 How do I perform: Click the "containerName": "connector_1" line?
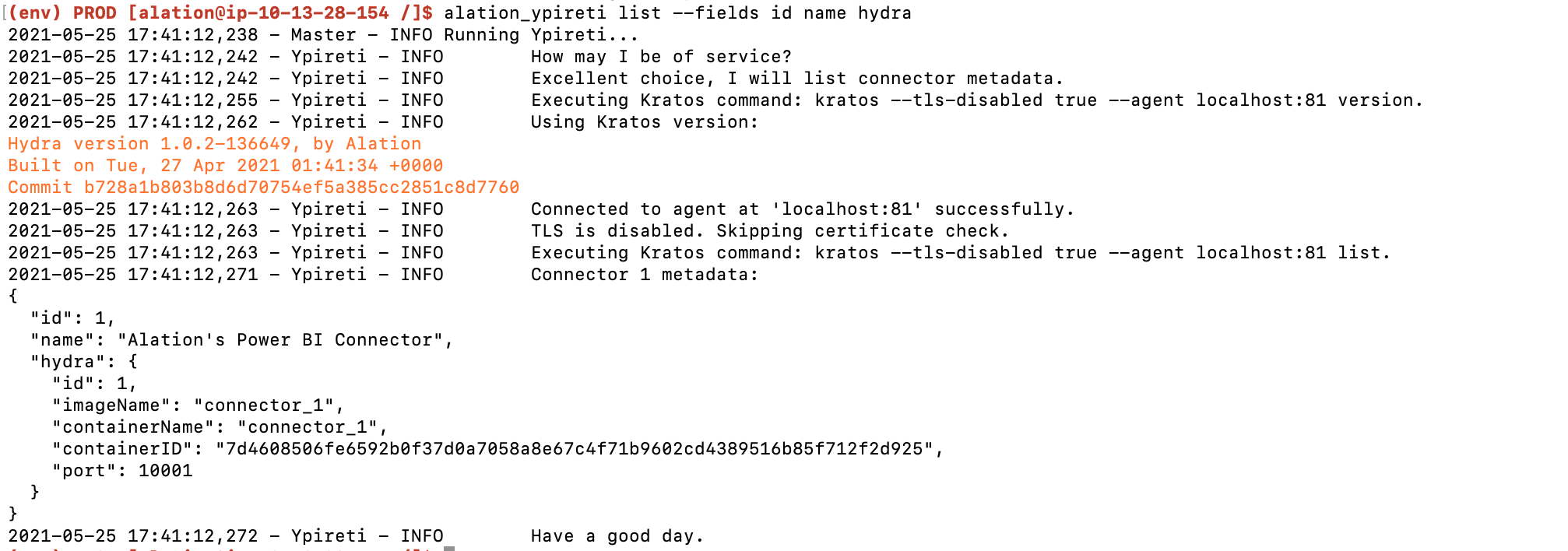[x=220, y=427]
